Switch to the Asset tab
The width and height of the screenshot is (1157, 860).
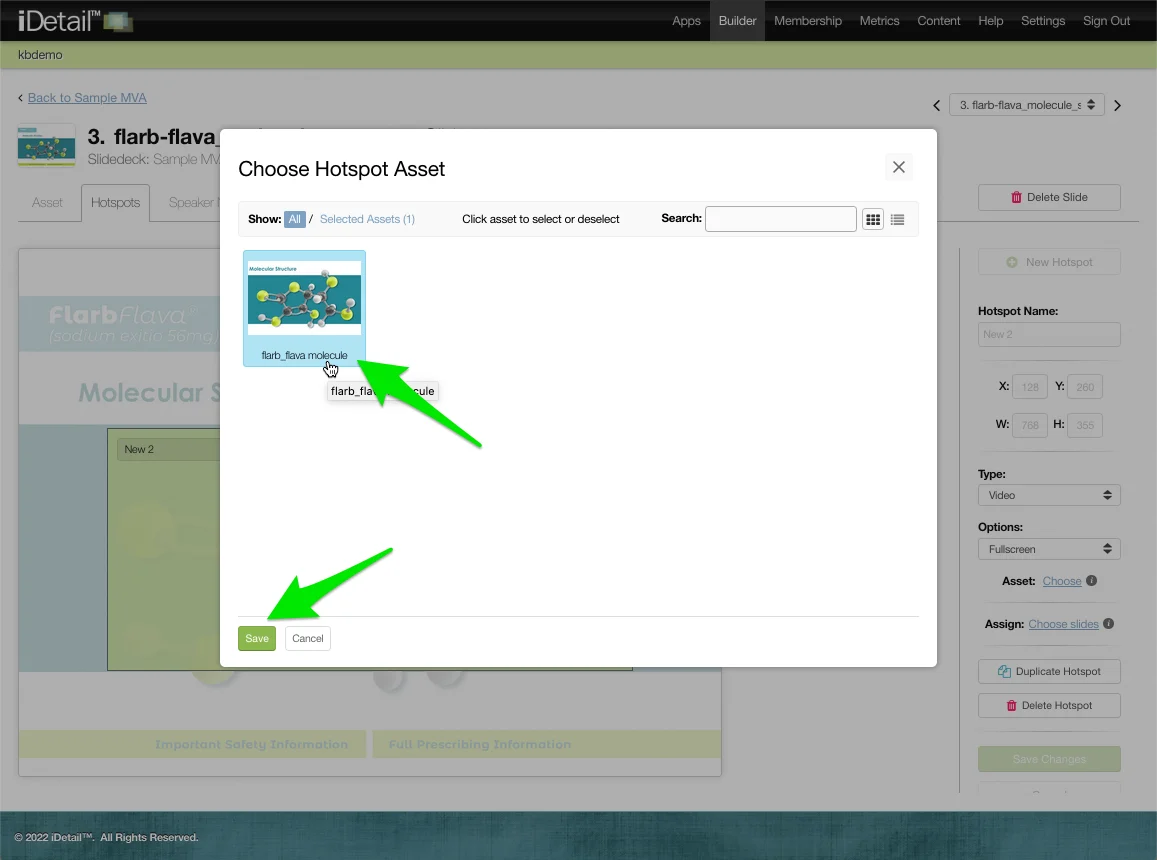coord(47,202)
